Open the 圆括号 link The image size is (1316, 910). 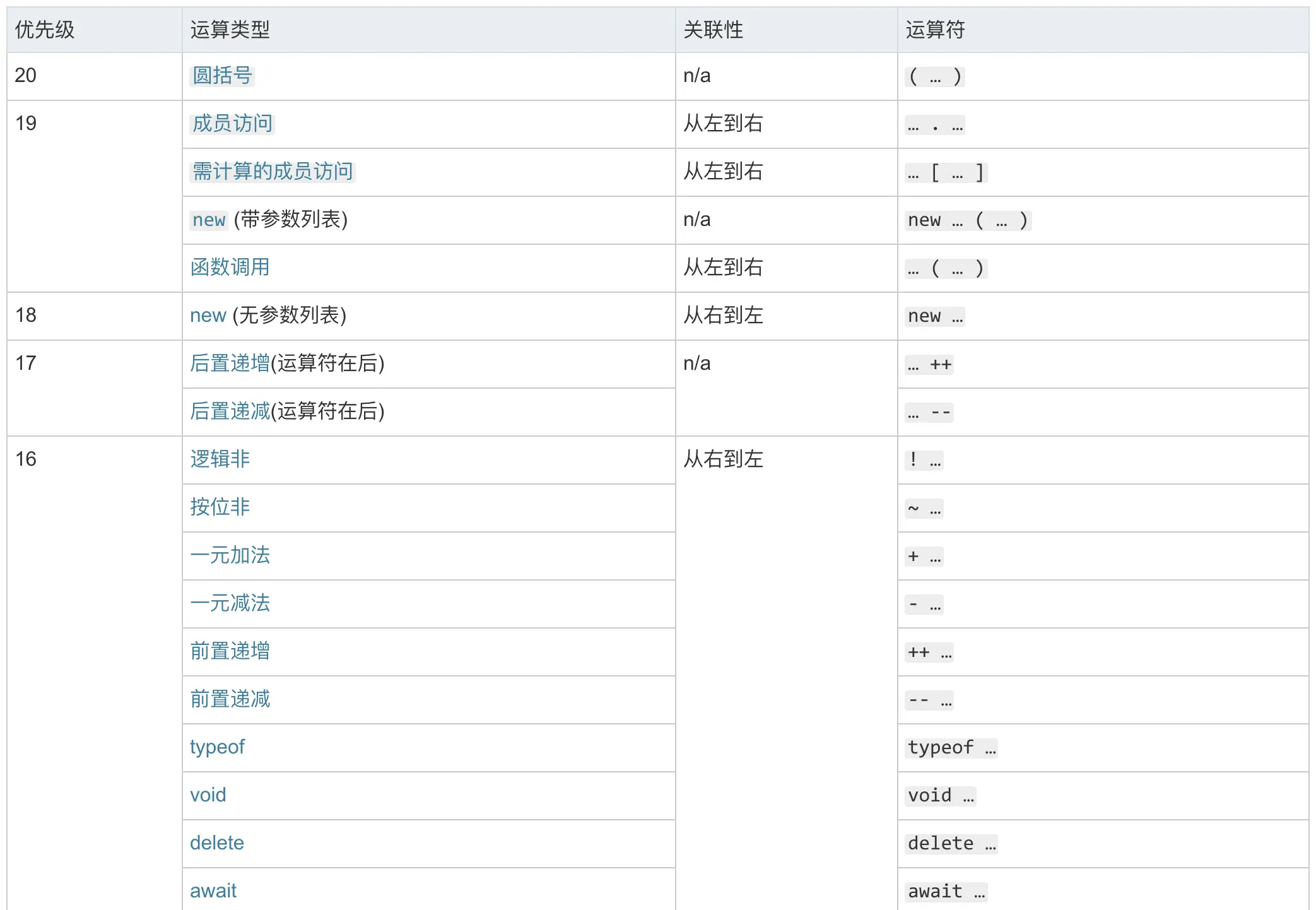(x=222, y=76)
